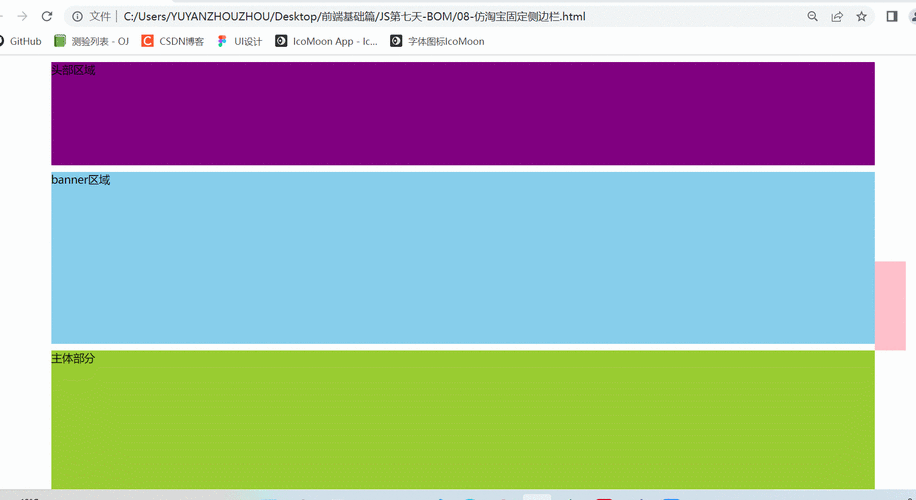Open the site information icon in the address bar
The height and width of the screenshot is (500, 916).
click(77, 16)
